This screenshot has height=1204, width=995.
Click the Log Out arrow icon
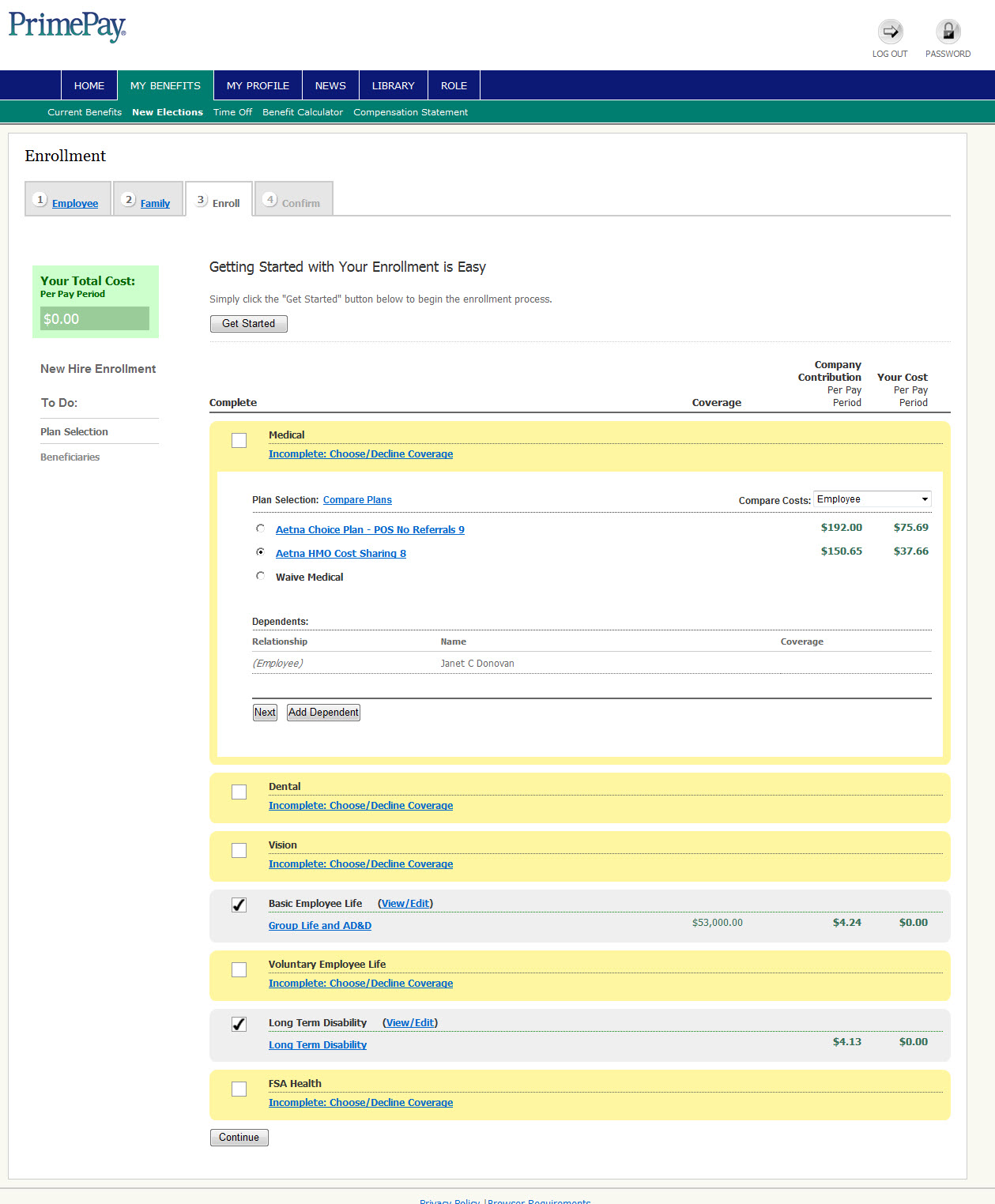point(891,32)
